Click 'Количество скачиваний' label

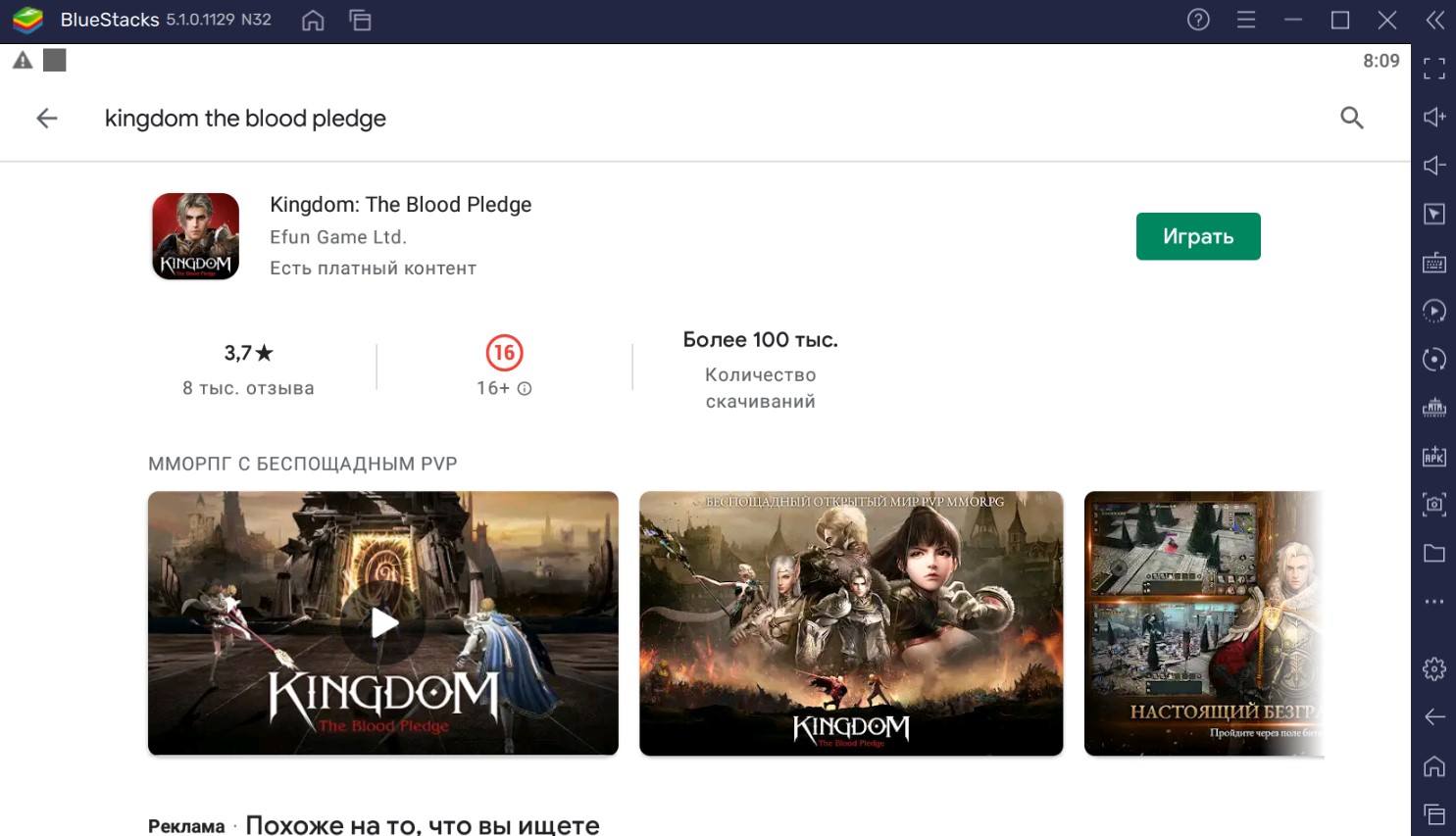(x=761, y=388)
